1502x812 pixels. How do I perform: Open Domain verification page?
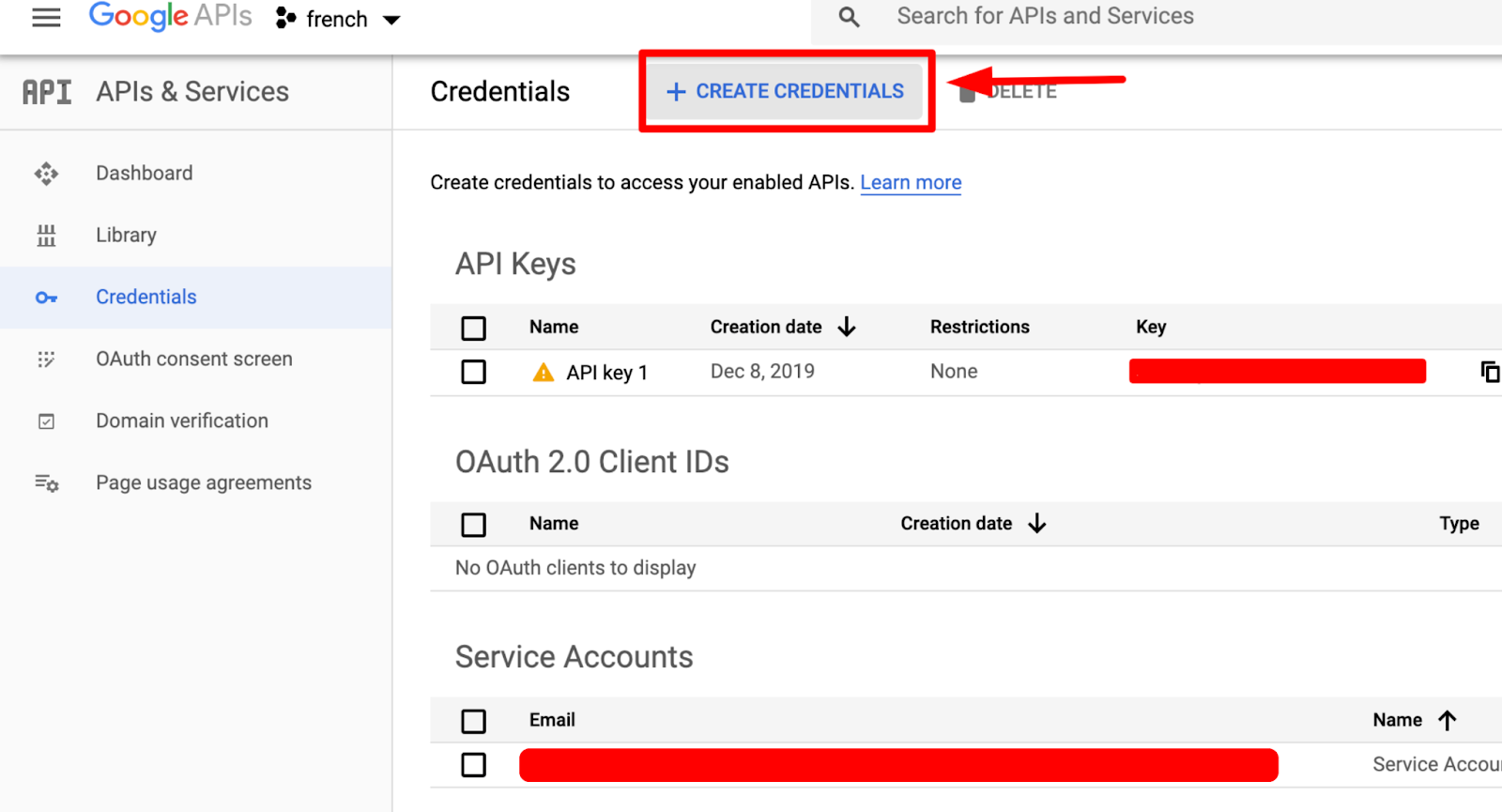pos(182,421)
